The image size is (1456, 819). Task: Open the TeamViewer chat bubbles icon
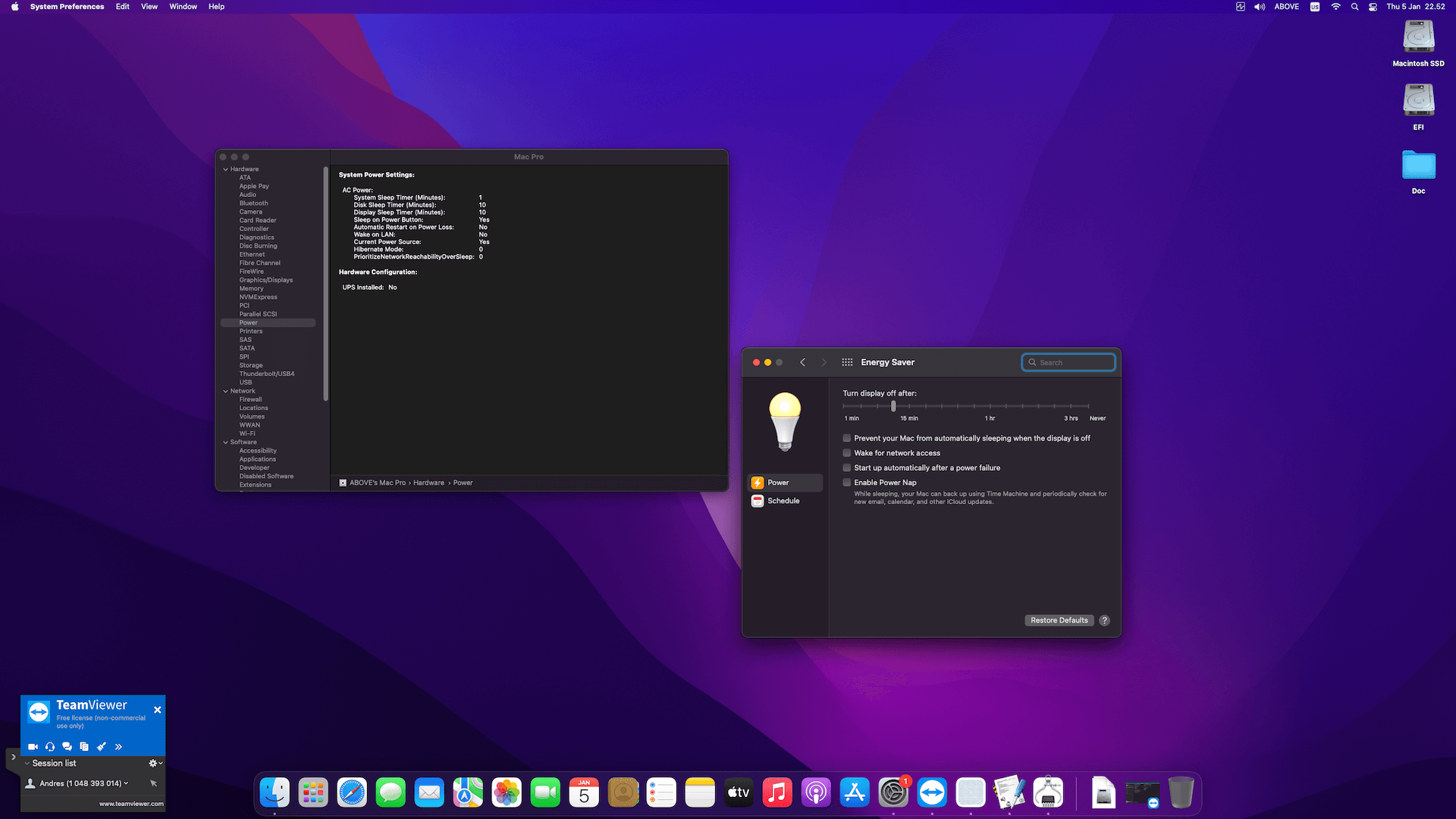point(67,746)
